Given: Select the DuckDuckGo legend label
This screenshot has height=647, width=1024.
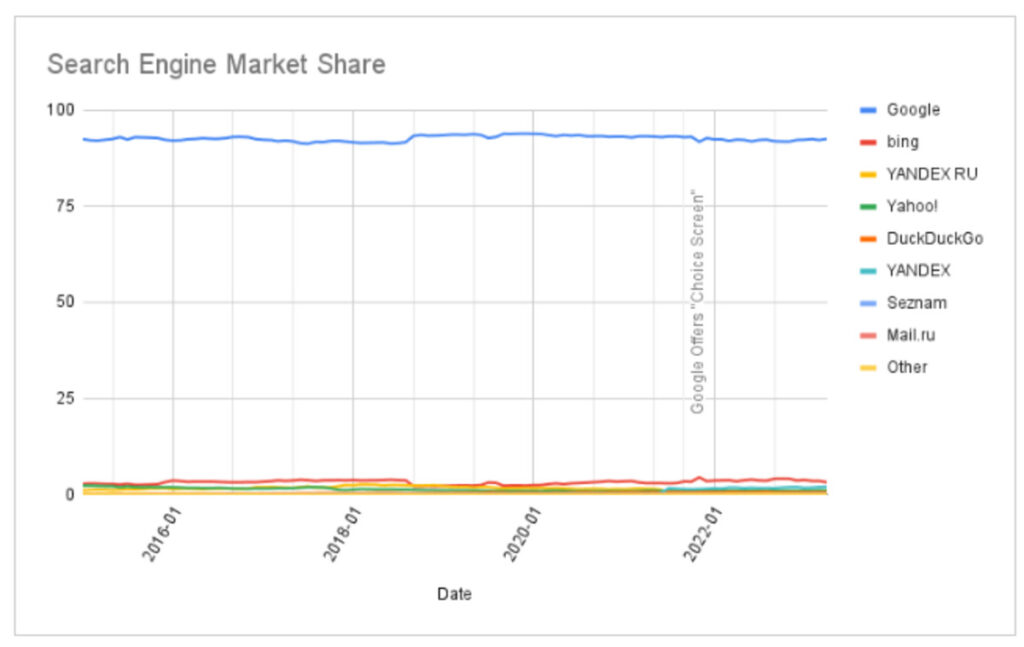Looking at the screenshot, I should (x=934, y=238).
